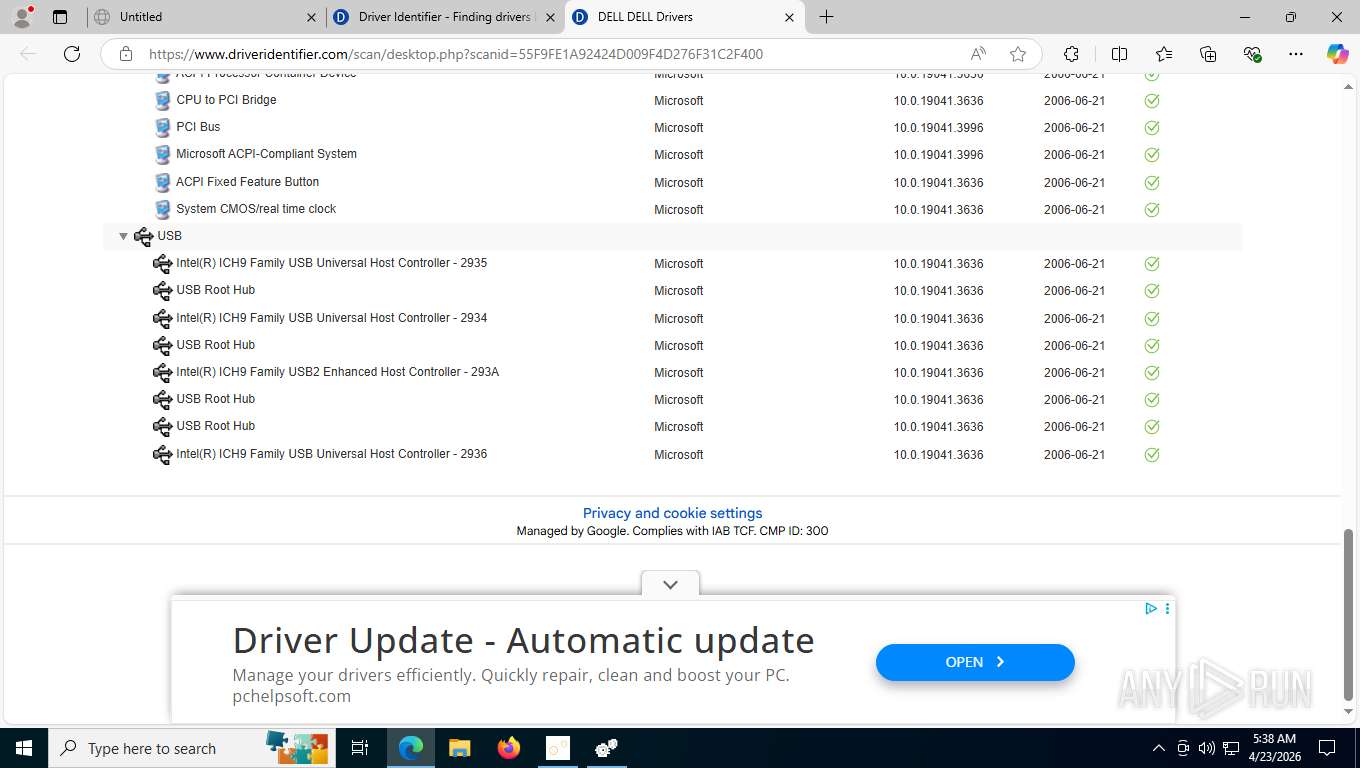Click PCI Bus device icon
The image size is (1360, 768).
tap(163, 127)
